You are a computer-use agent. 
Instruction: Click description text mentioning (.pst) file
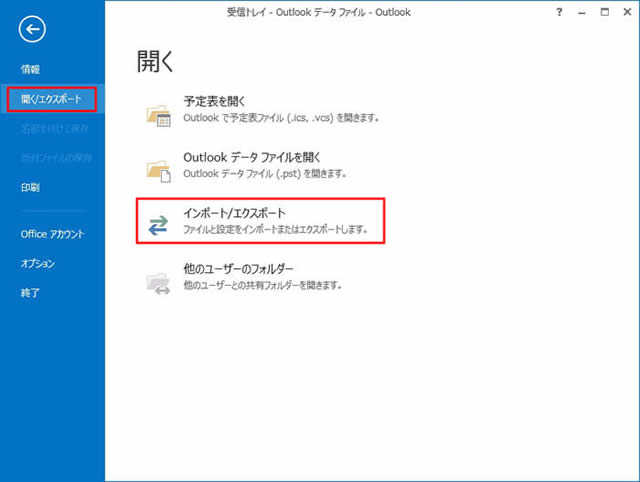tap(264, 174)
